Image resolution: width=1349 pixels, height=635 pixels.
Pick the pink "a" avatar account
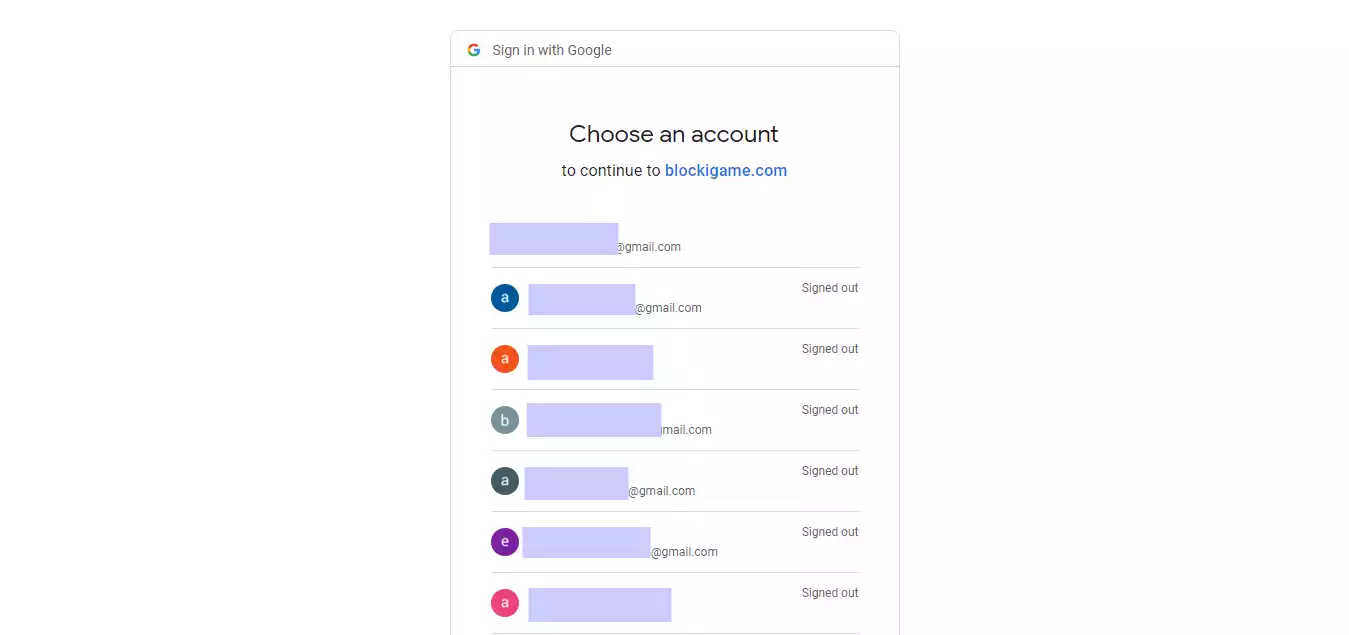coord(505,603)
